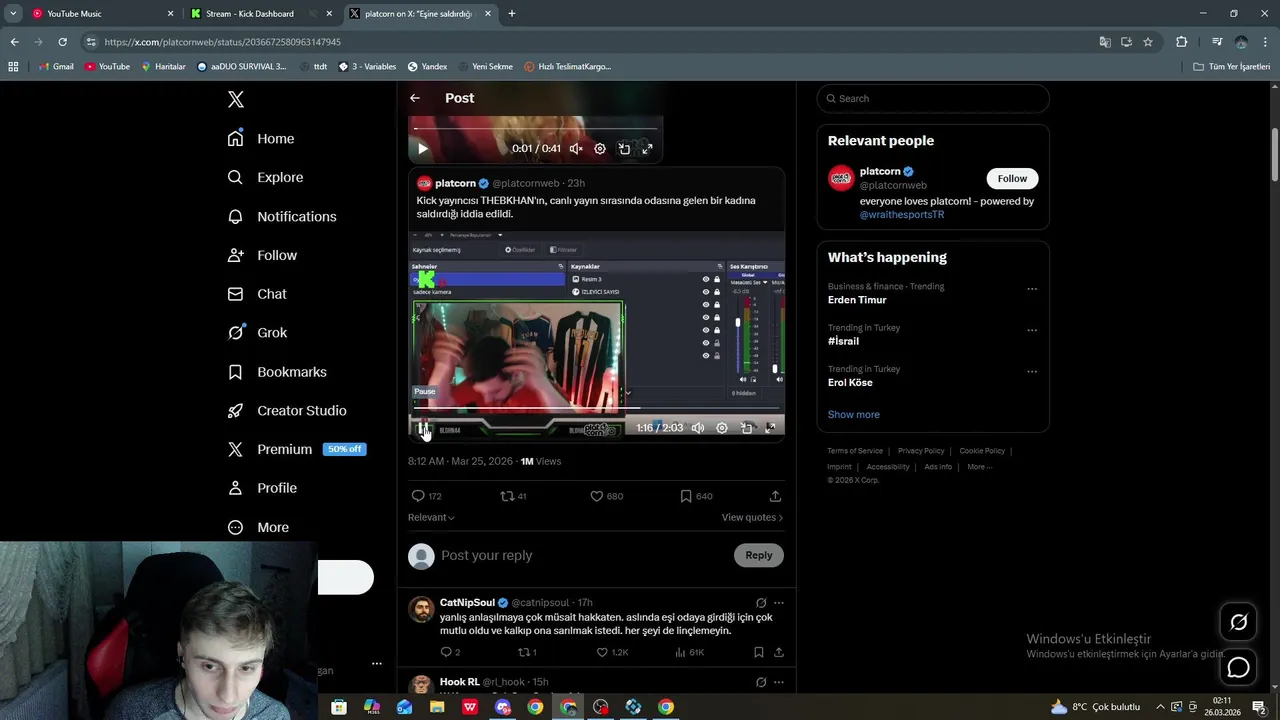Follow platcorn in Relevant people

1012,178
